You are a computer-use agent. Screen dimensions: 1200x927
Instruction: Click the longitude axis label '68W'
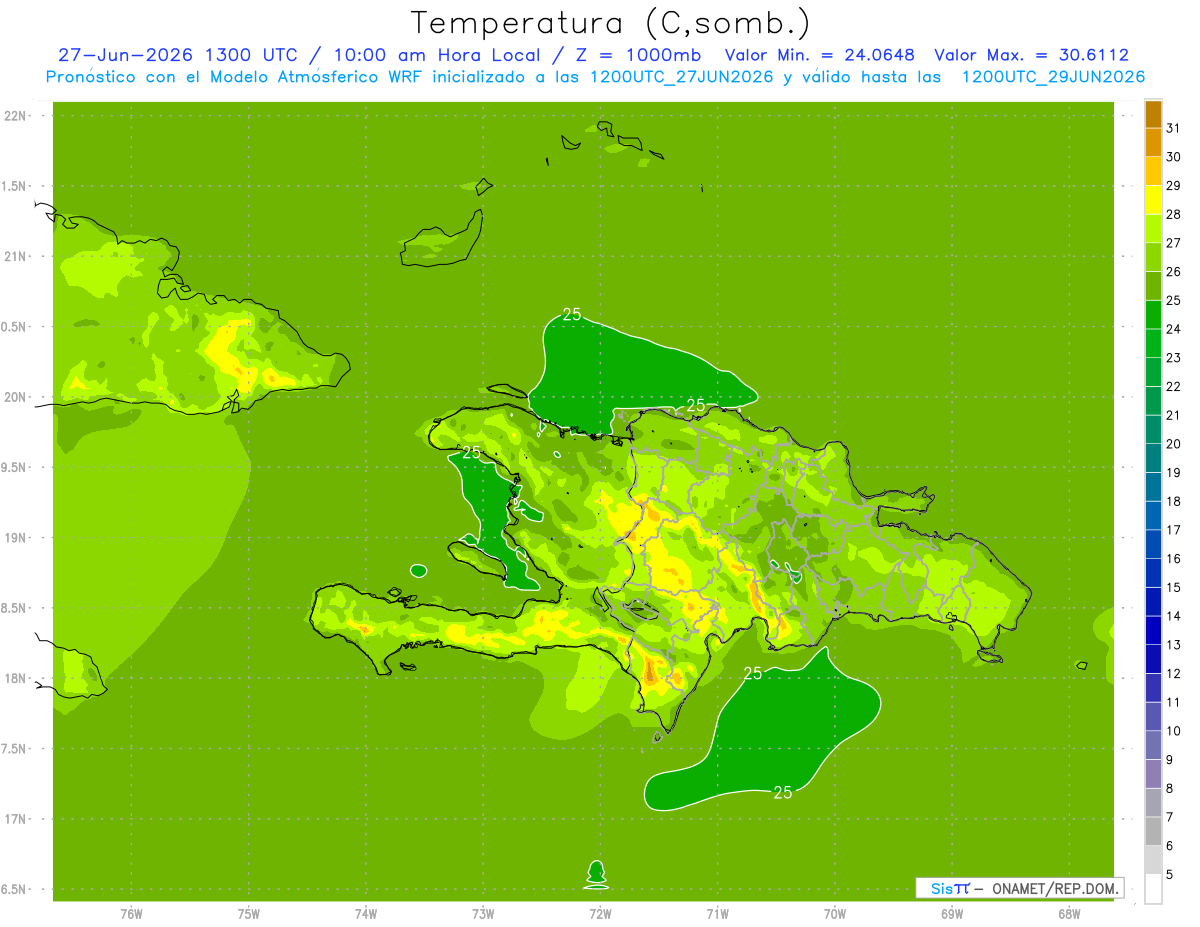click(x=1069, y=914)
